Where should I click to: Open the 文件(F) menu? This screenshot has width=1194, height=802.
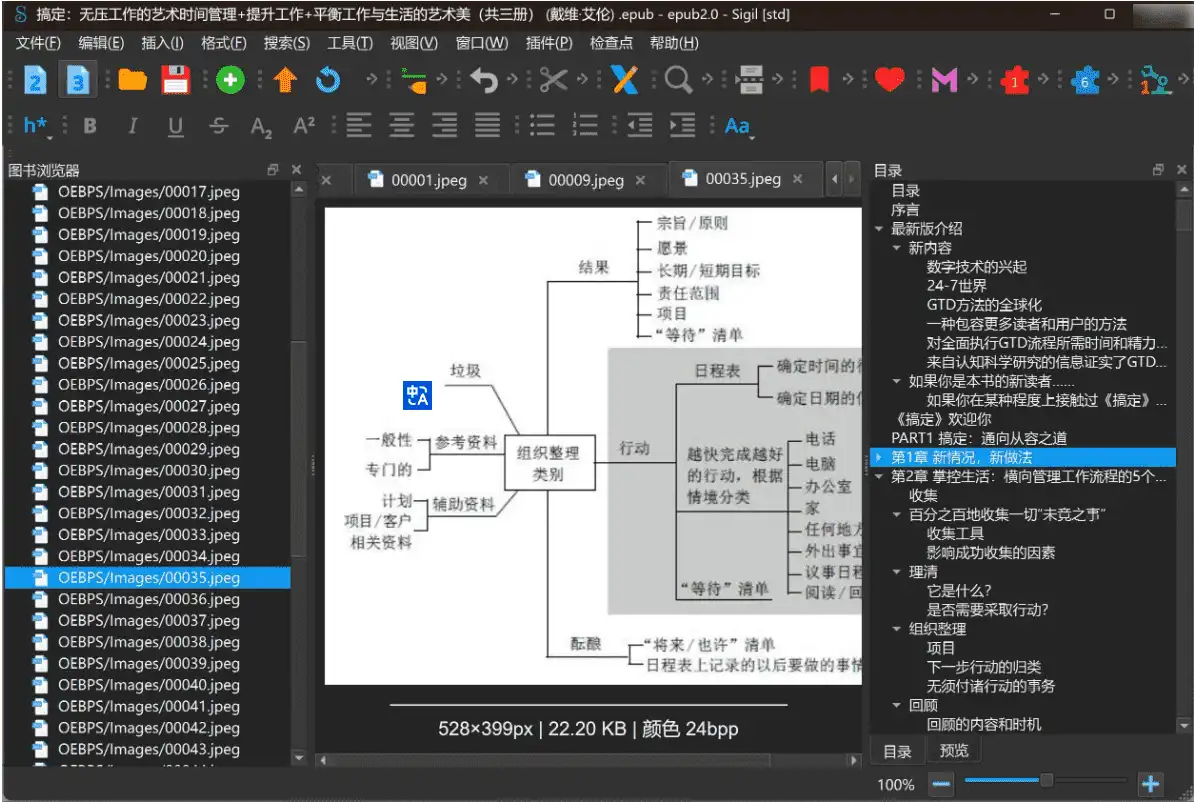coord(38,43)
